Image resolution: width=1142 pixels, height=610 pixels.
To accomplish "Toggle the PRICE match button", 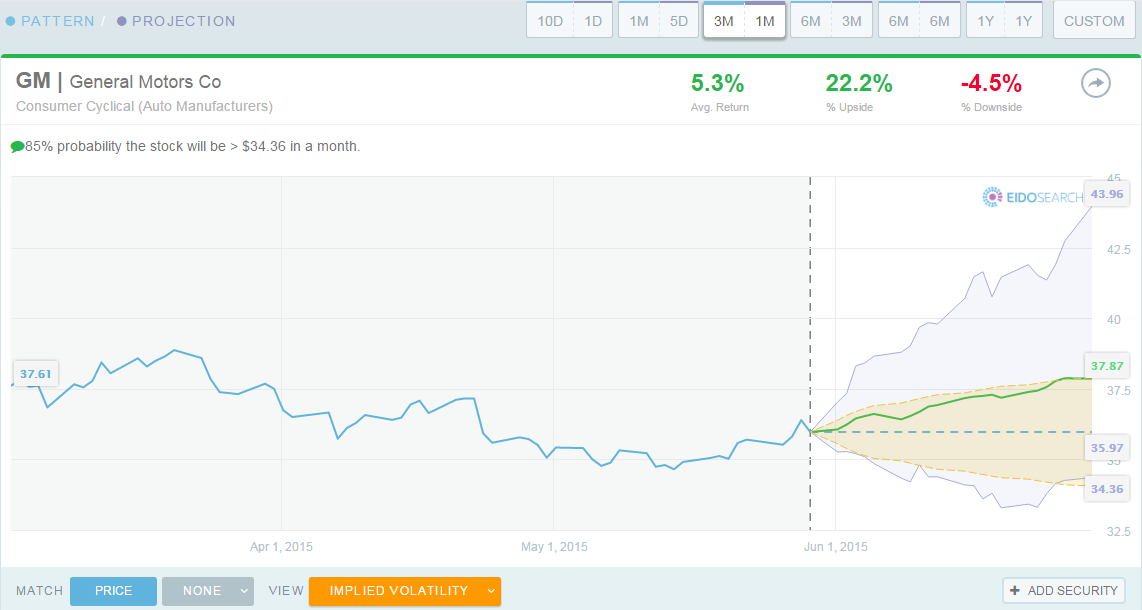I will point(114,591).
